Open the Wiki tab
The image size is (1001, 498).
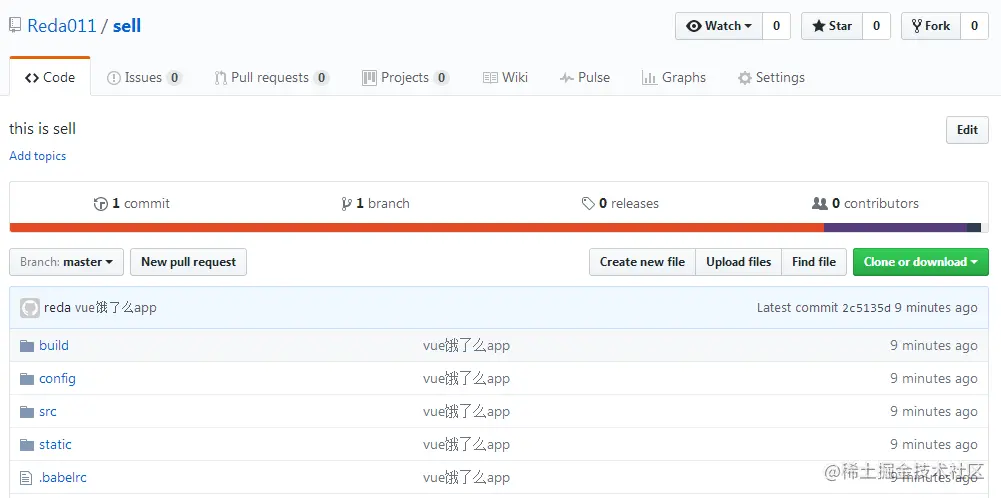click(x=505, y=78)
